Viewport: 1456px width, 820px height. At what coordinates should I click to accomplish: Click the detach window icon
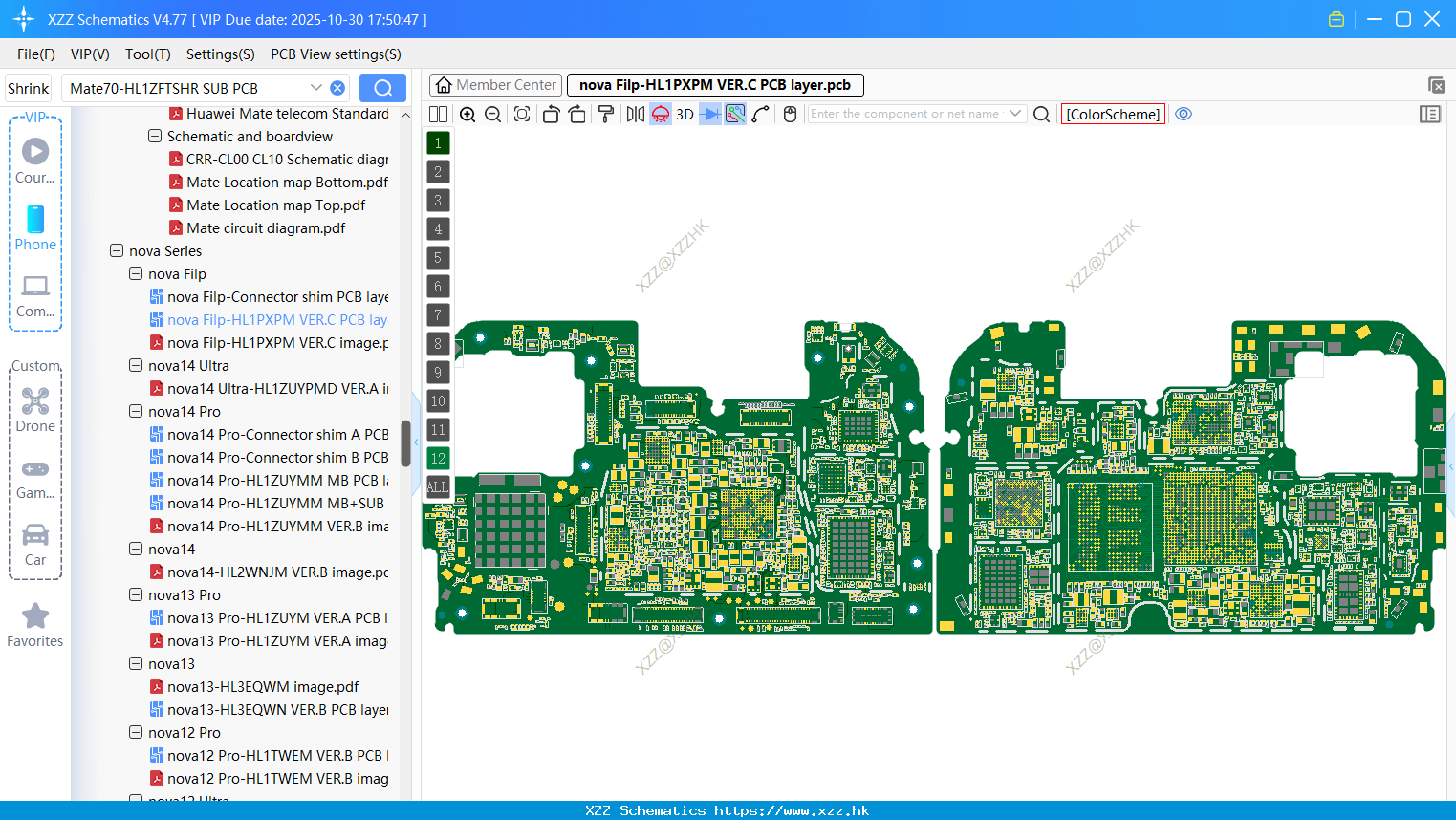point(1436,85)
